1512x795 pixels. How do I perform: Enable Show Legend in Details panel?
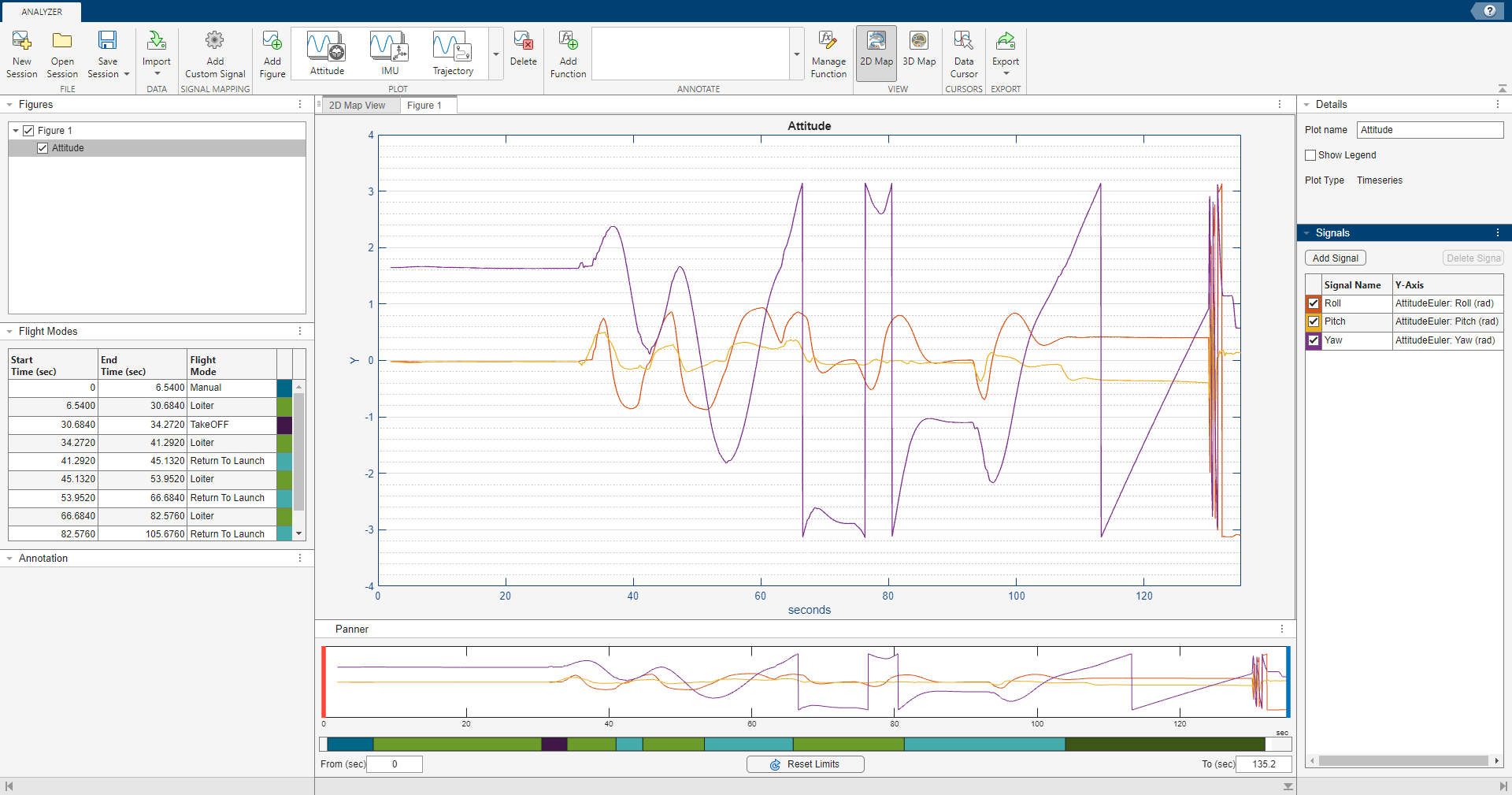1310,154
